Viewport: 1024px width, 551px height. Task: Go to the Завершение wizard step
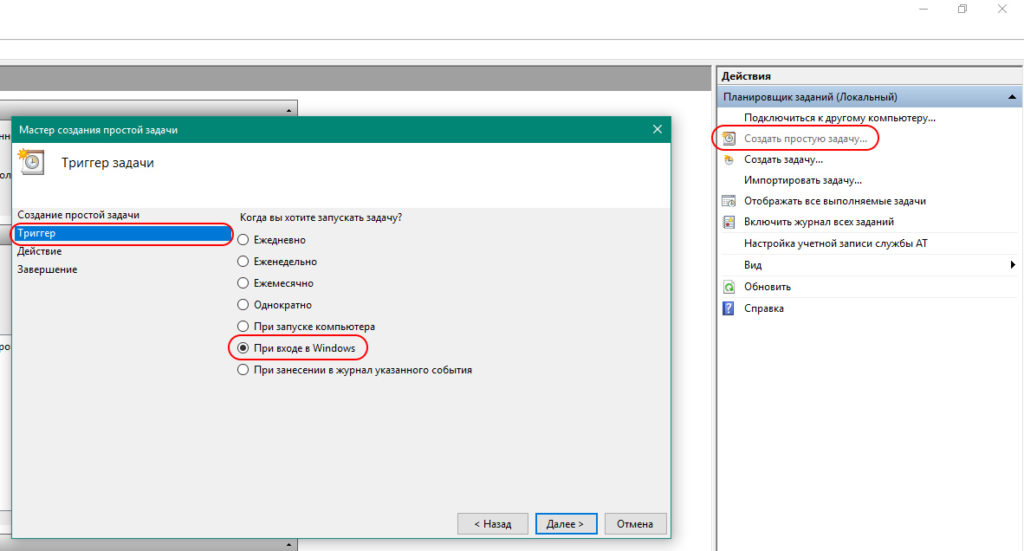pyautogui.click(x=47, y=270)
